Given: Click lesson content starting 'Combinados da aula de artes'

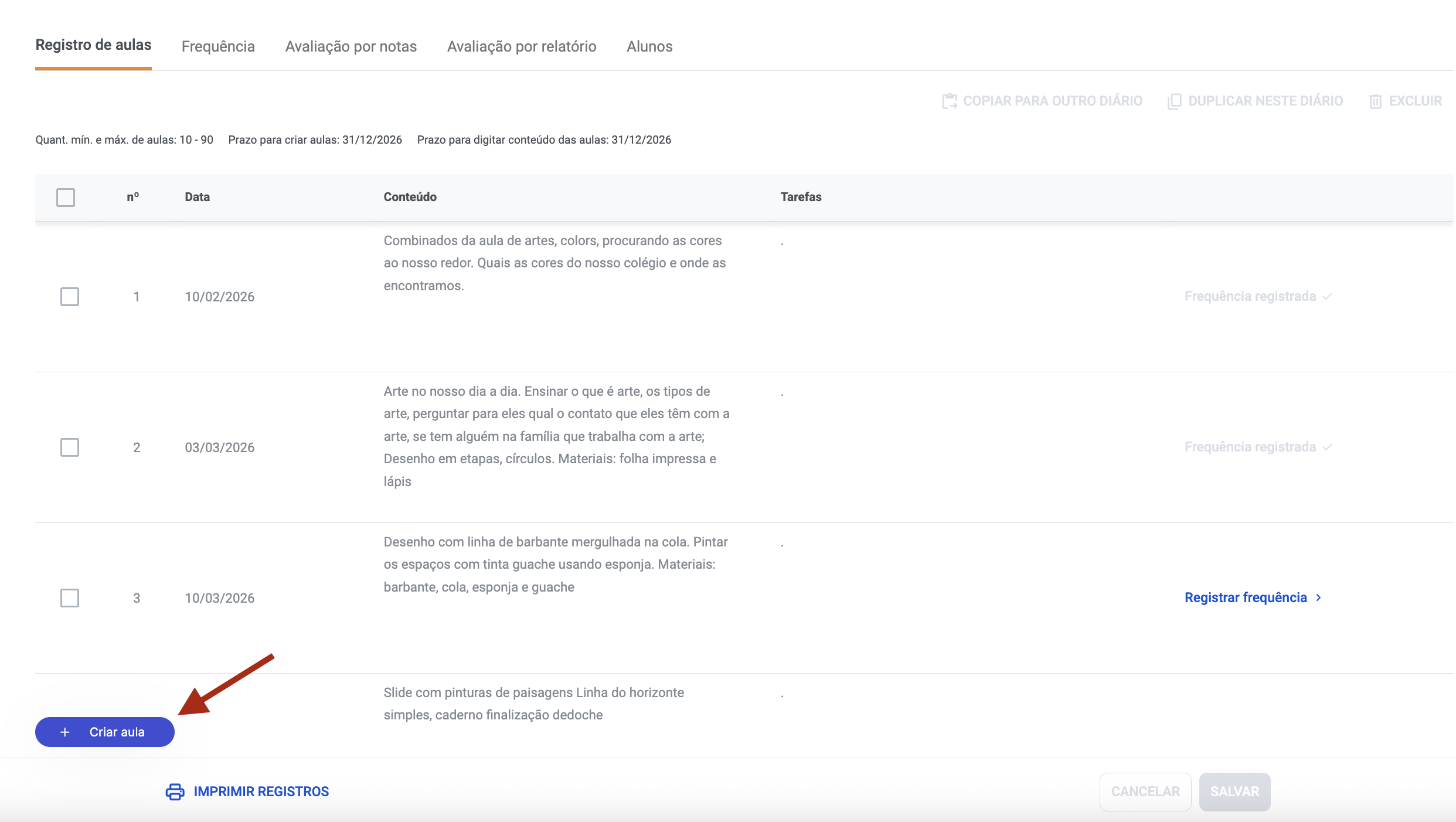Looking at the screenshot, I should [555, 263].
